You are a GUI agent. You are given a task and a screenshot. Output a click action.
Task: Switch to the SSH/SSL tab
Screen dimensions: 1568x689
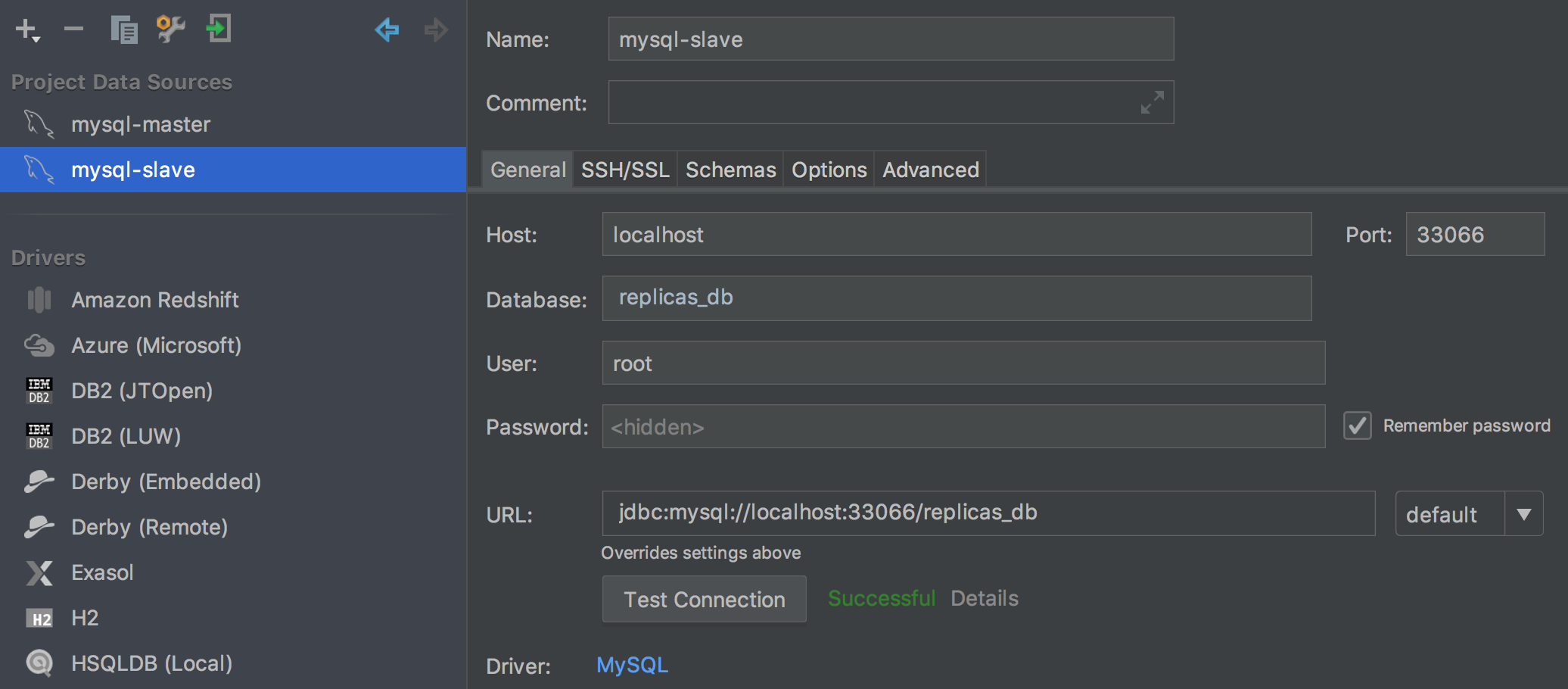[x=625, y=170]
